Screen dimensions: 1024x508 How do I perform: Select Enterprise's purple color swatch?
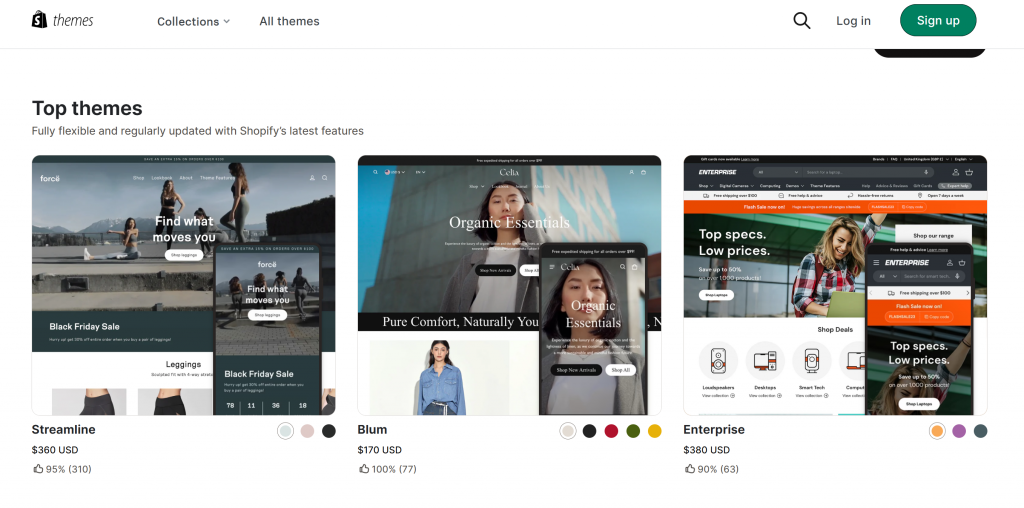[x=959, y=431]
